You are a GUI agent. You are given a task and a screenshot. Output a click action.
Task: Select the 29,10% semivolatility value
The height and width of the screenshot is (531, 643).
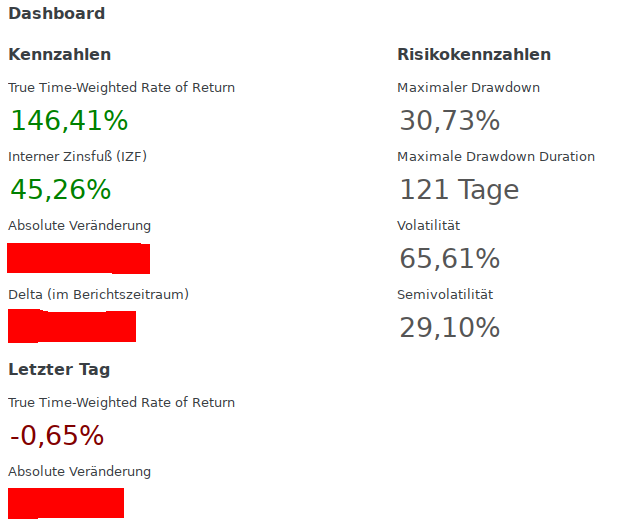(449, 327)
